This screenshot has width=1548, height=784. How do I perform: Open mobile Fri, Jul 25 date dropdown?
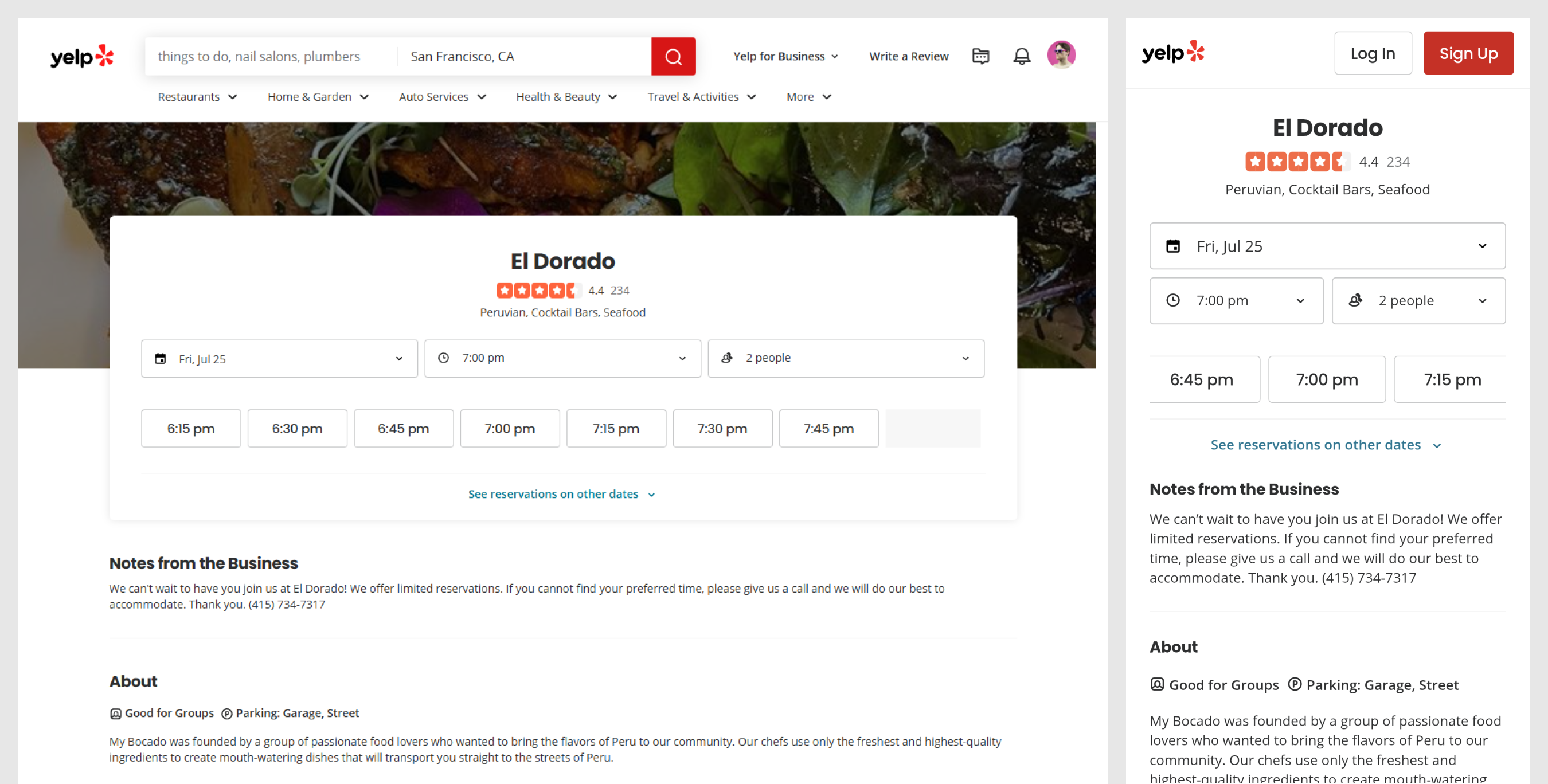(1327, 246)
